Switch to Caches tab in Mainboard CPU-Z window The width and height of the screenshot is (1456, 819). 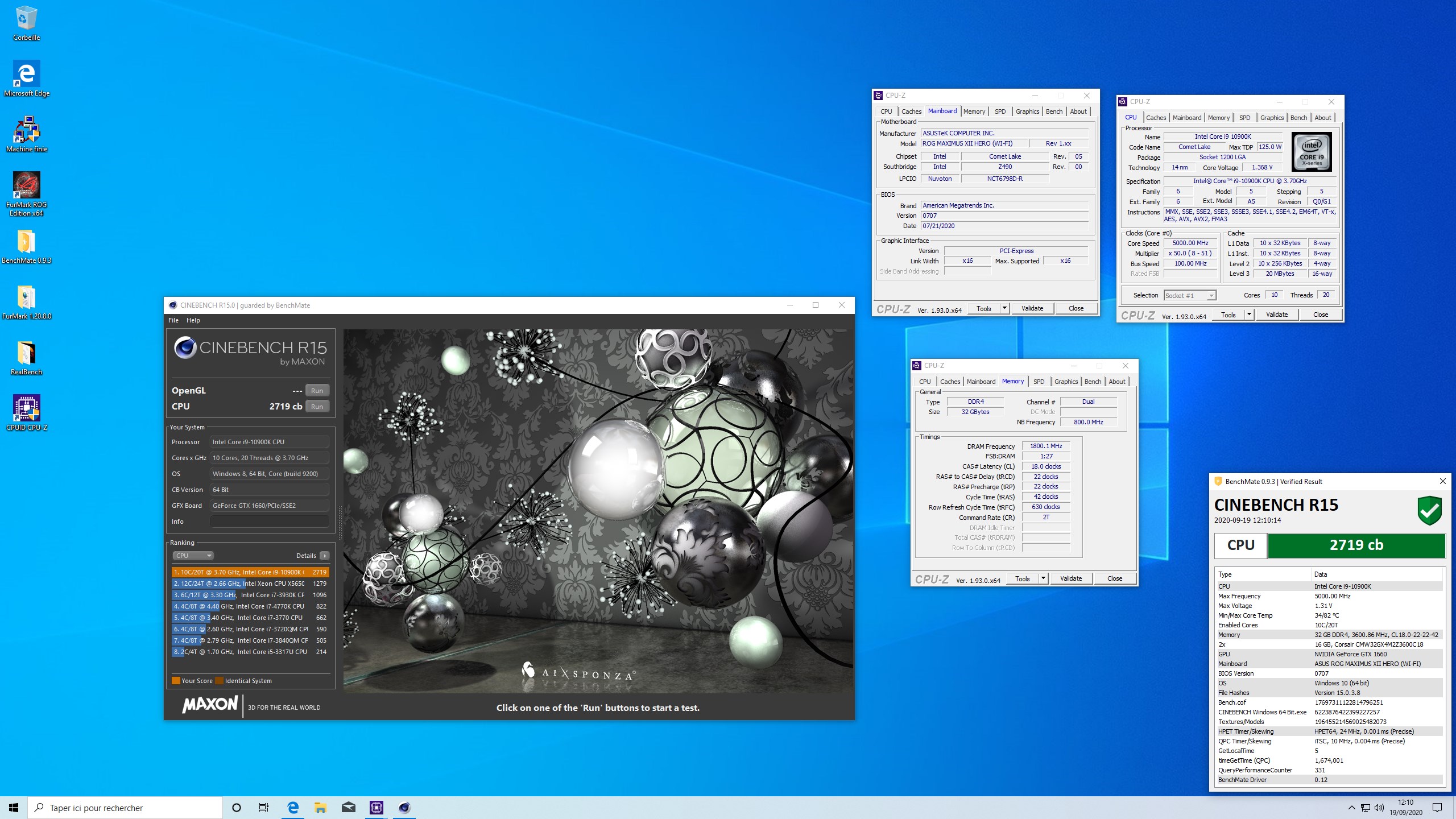(911, 111)
